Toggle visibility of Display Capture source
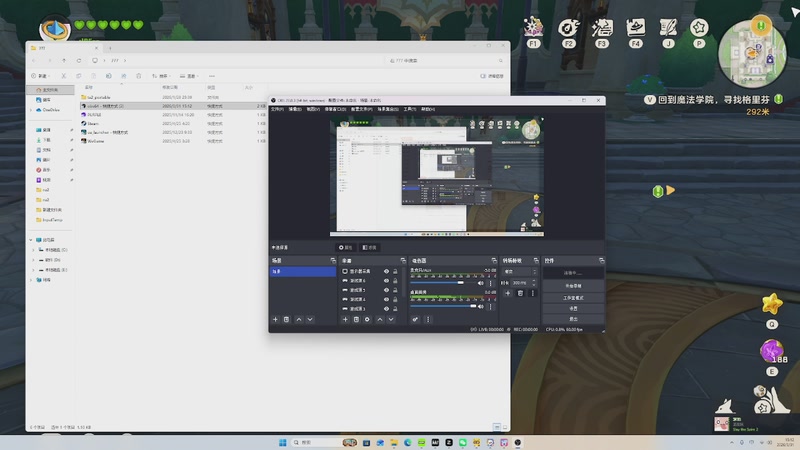 point(386,271)
